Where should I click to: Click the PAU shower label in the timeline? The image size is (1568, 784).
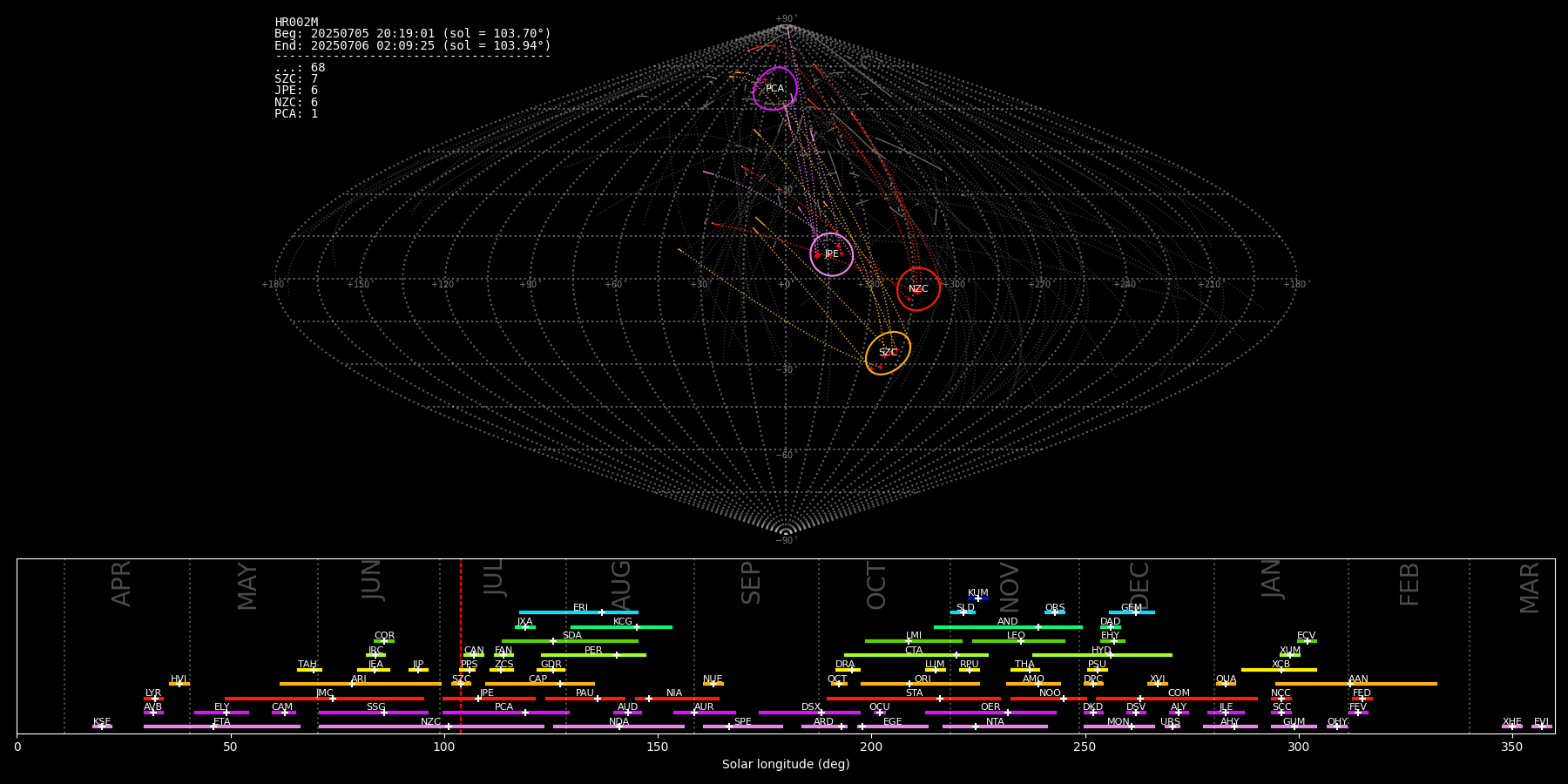(585, 693)
